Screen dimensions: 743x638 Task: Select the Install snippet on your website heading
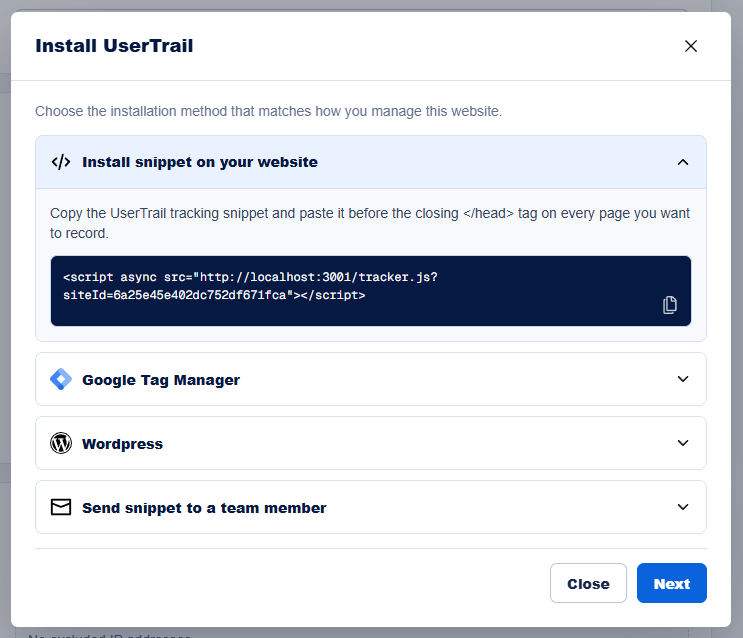[200, 162]
